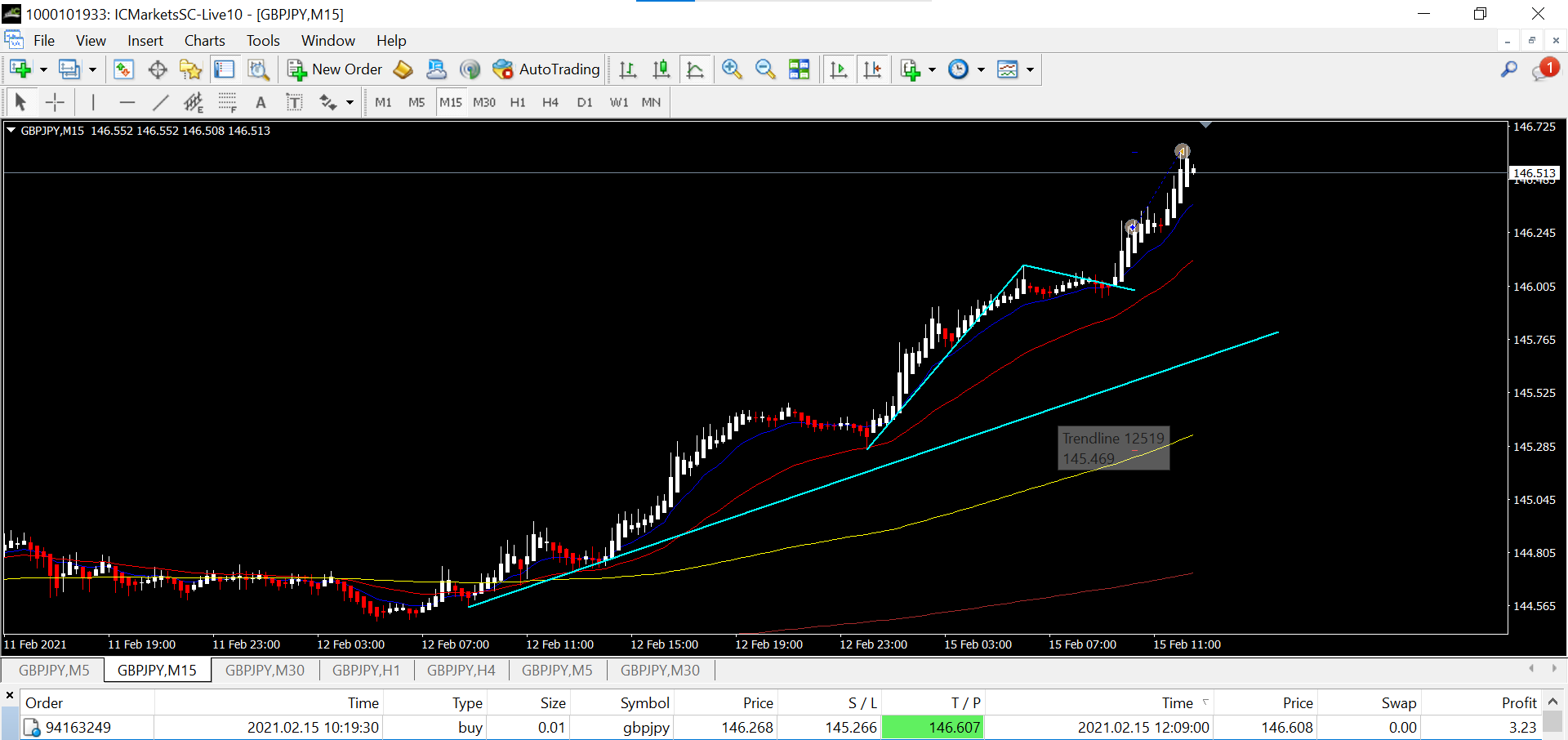Switch to the M1 timeframe

pyautogui.click(x=383, y=102)
